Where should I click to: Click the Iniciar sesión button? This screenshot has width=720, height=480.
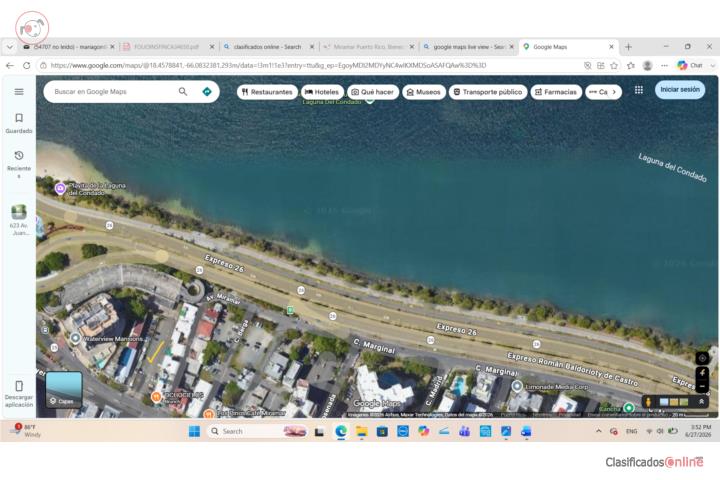(x=680, y=90)
